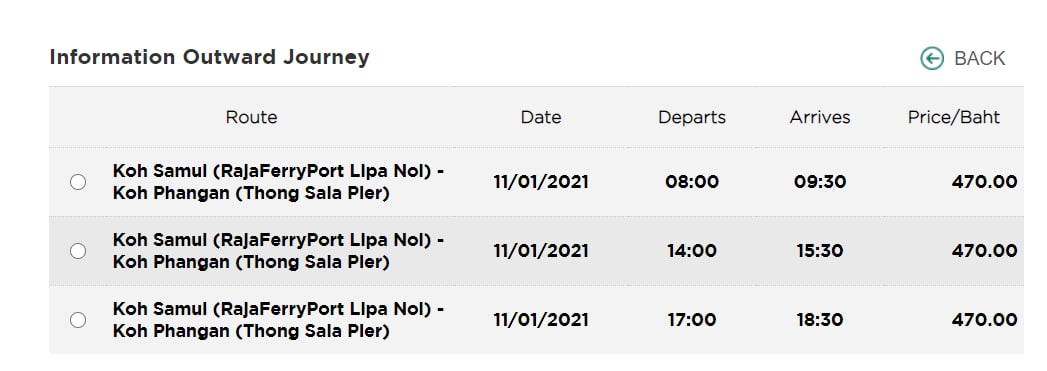Click the 15:30 arrival time
1047x371 pixels.
click(x=820, y=251)
